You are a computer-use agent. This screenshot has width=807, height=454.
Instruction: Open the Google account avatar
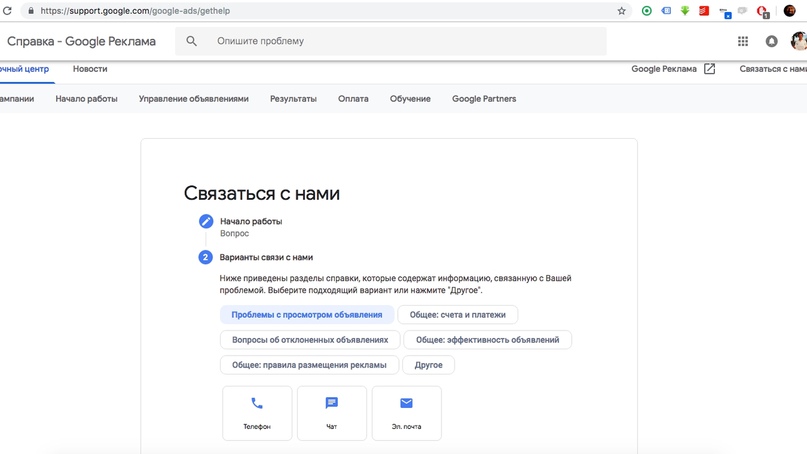coord(799,41)
